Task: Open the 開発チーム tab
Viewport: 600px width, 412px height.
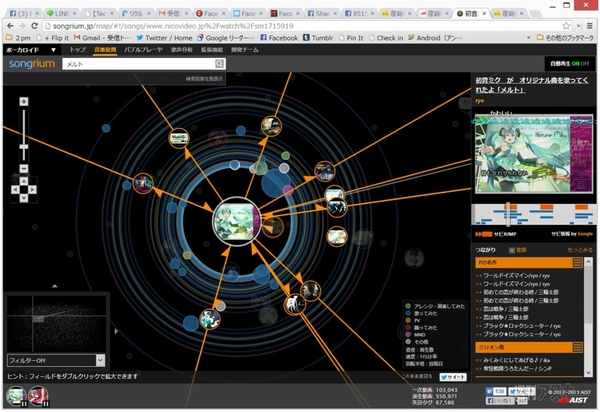Action: coord(245,50)
